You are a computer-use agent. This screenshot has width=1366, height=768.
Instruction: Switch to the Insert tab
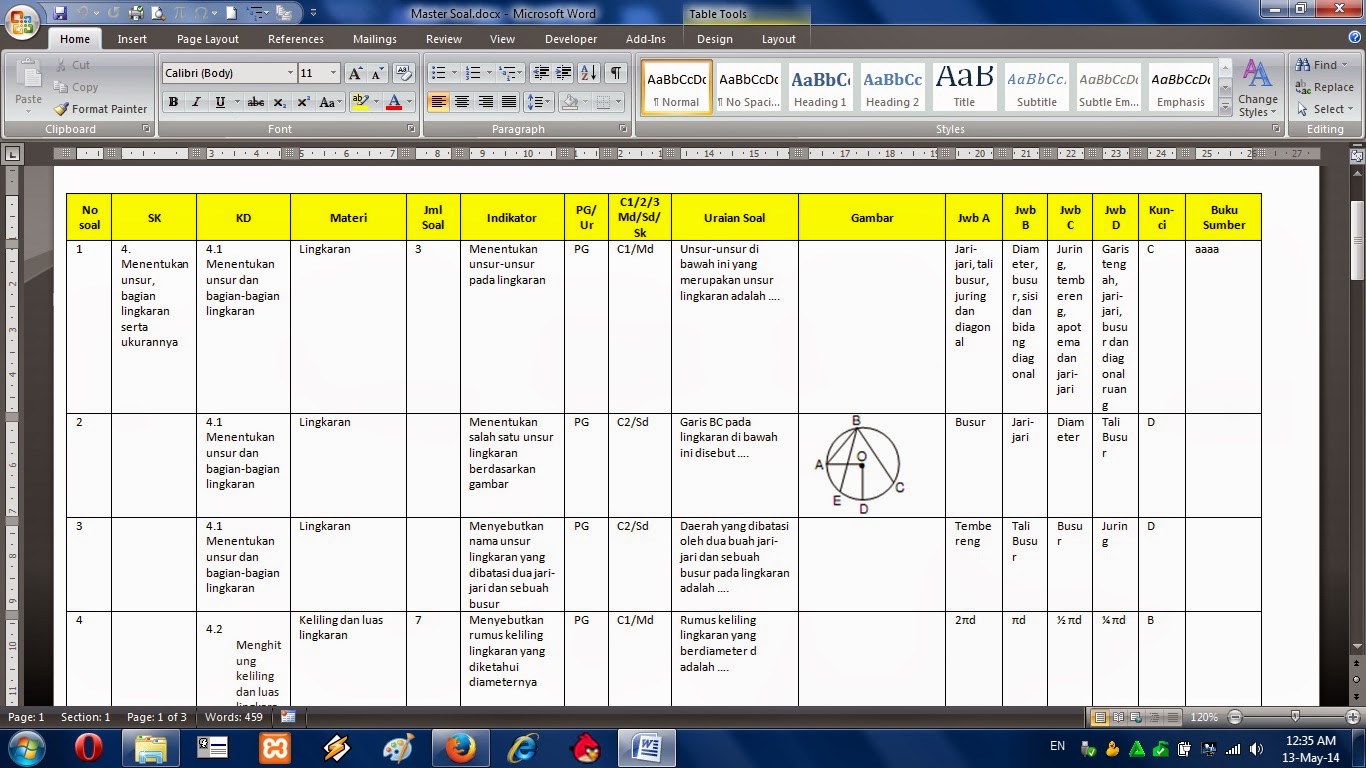point(132,39)
